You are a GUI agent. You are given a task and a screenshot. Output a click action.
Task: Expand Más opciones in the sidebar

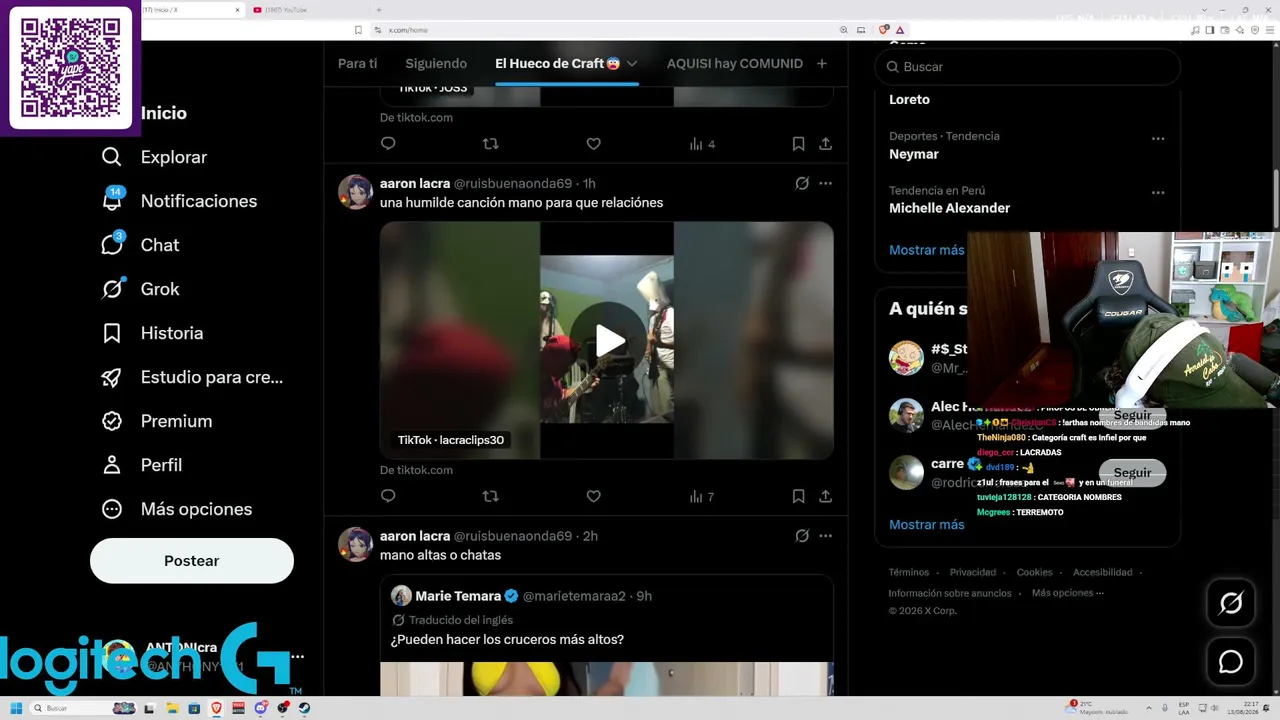coord(176,509)
